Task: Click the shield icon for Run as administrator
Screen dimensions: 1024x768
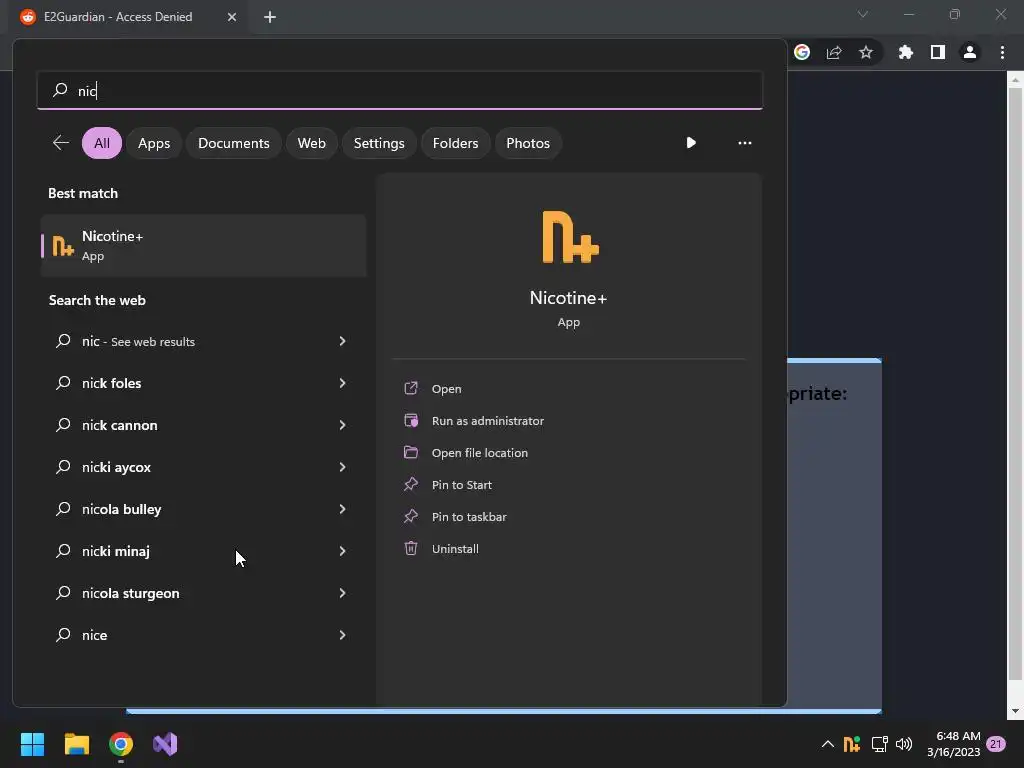Action: [411, 420]
